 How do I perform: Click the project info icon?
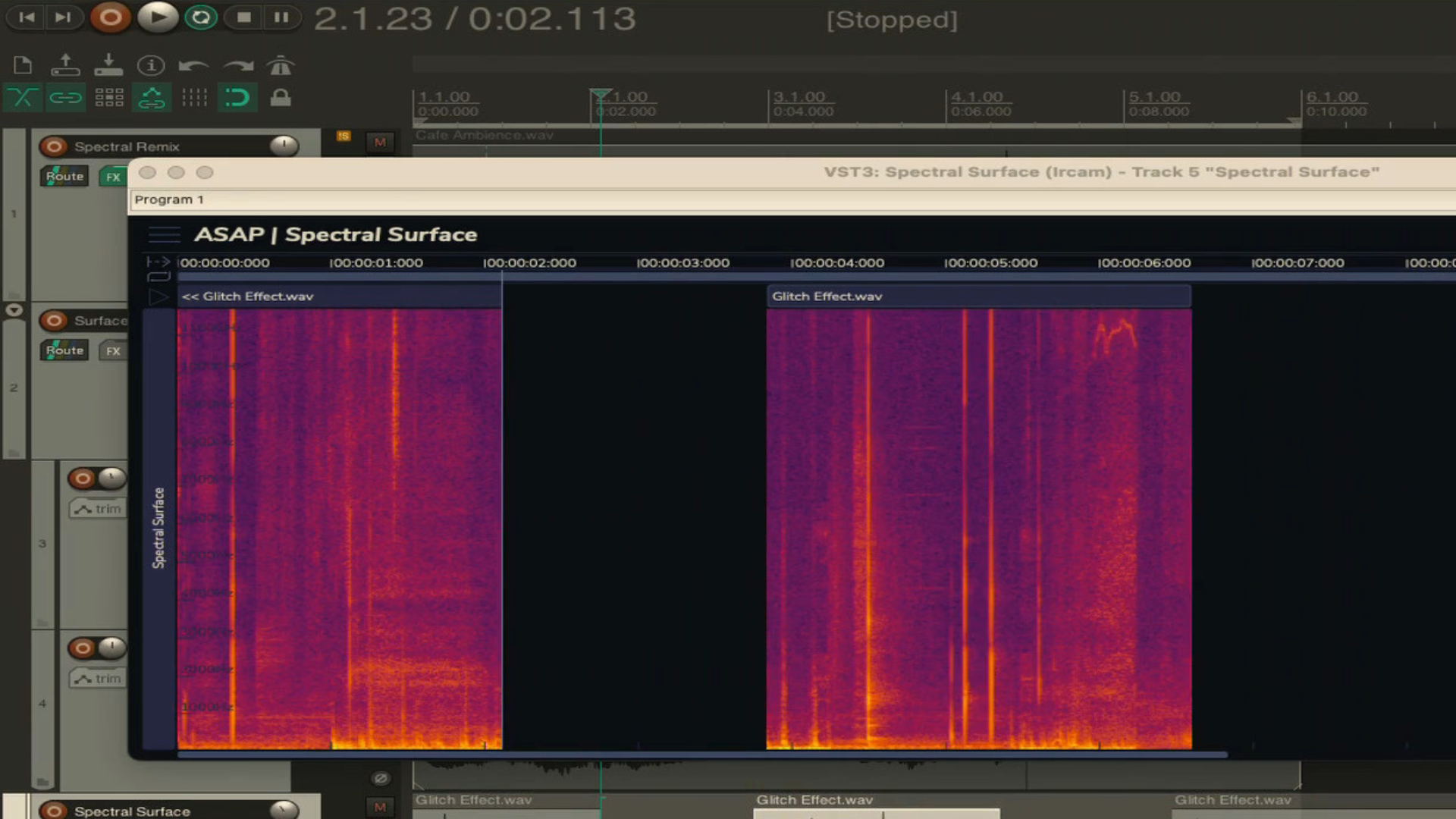coord(151,66)
